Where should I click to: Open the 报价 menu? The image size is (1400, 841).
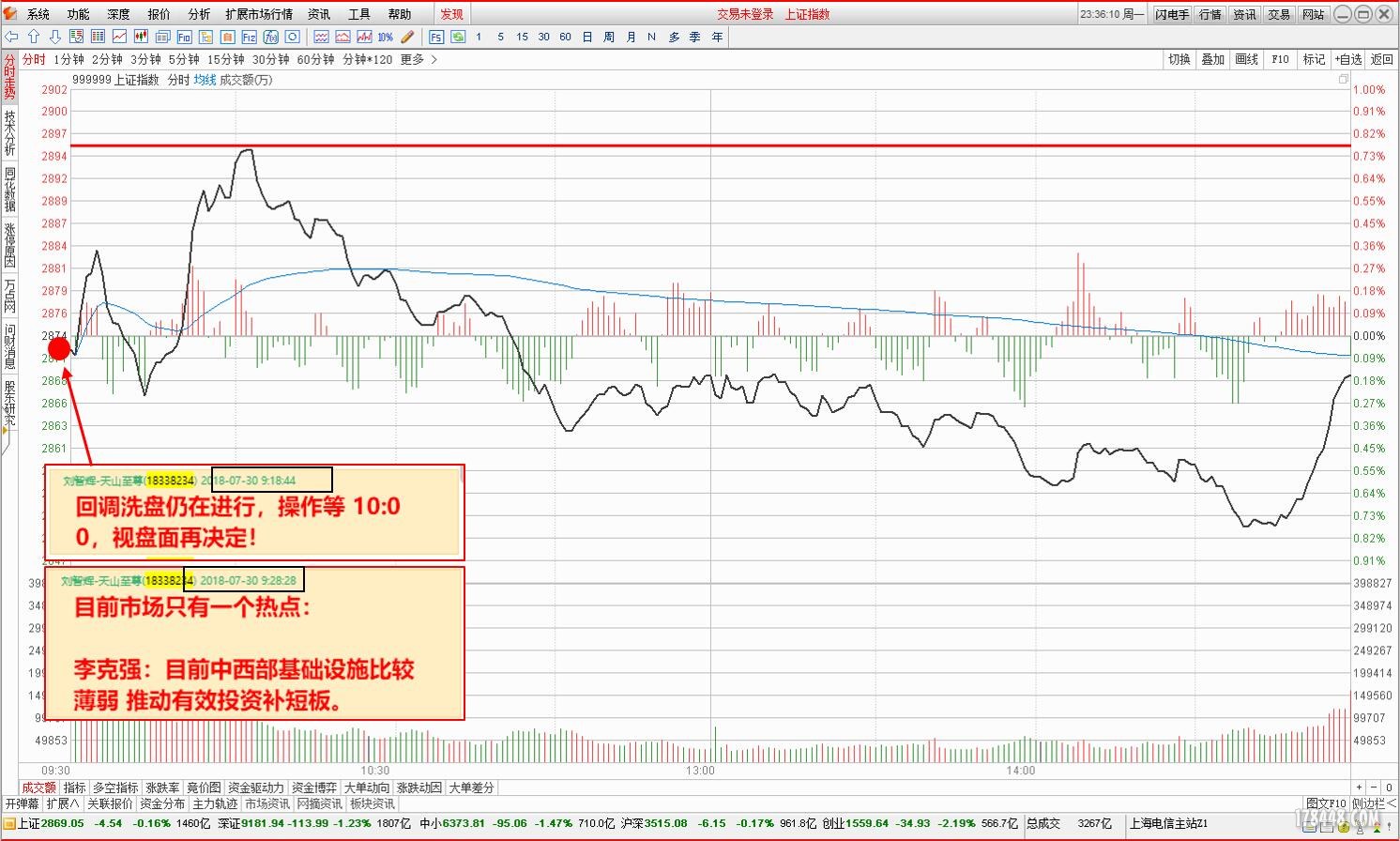(160, 14)
